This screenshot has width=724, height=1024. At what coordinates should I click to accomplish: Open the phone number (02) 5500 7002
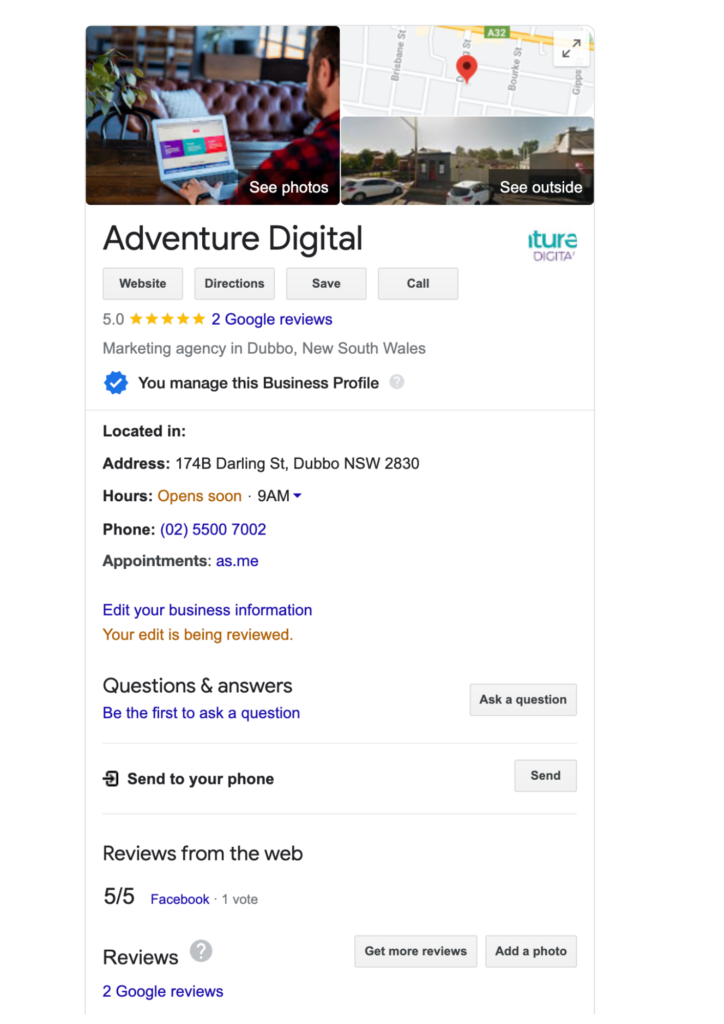pyautogui.click(x=213, y=530)
